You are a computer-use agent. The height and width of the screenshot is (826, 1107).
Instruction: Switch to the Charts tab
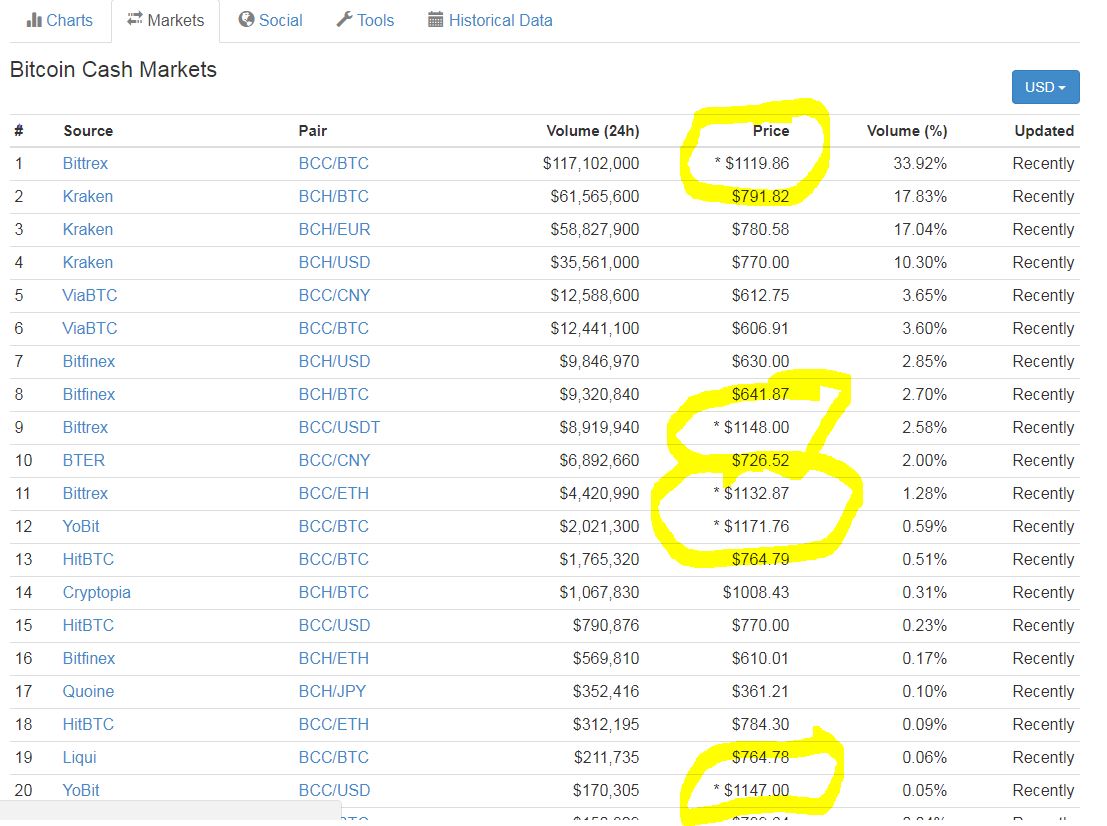pos(59,20)
